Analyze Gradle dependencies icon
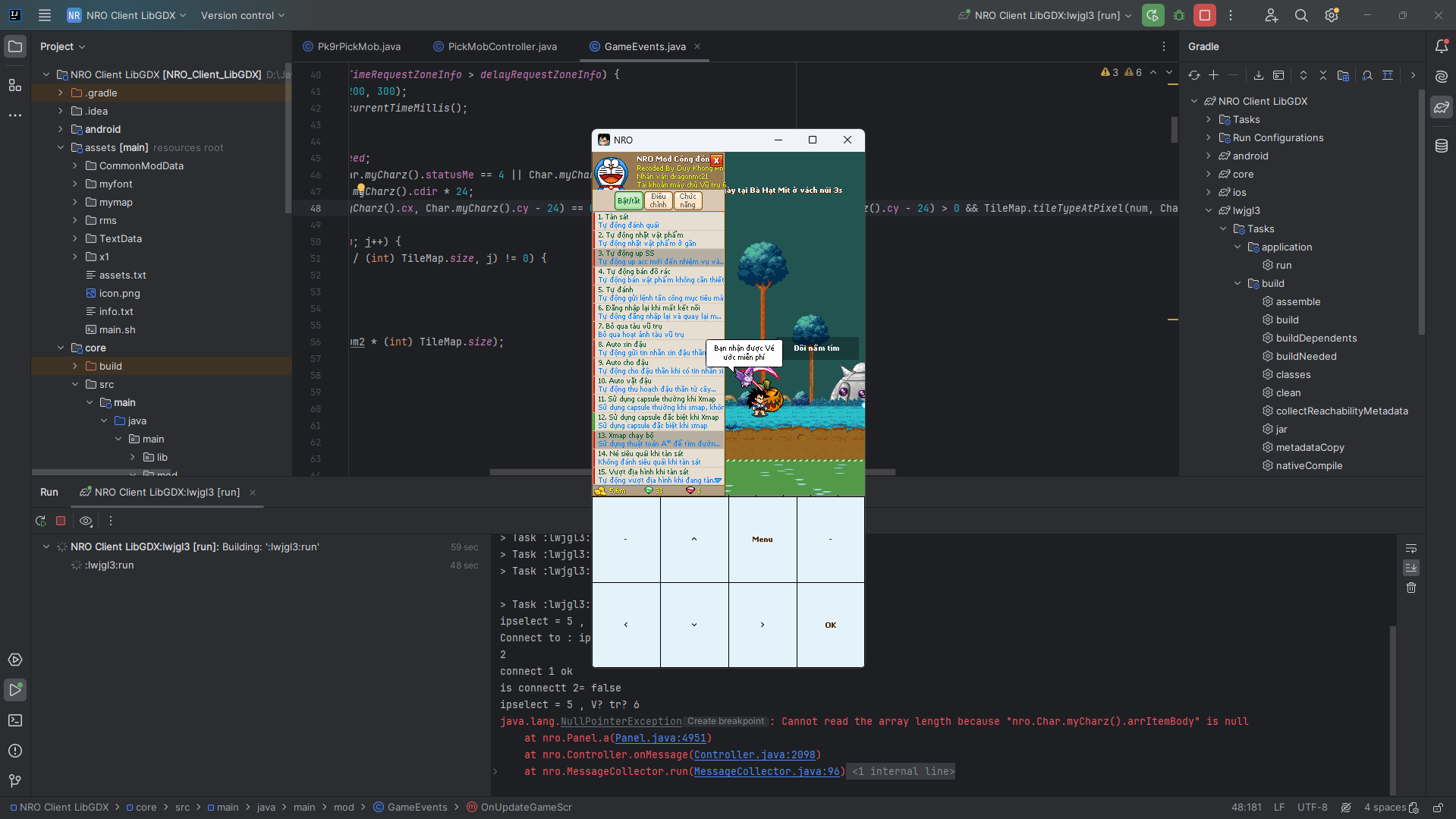Screen dimensions: 1456x819 [x=1367, y=75]
